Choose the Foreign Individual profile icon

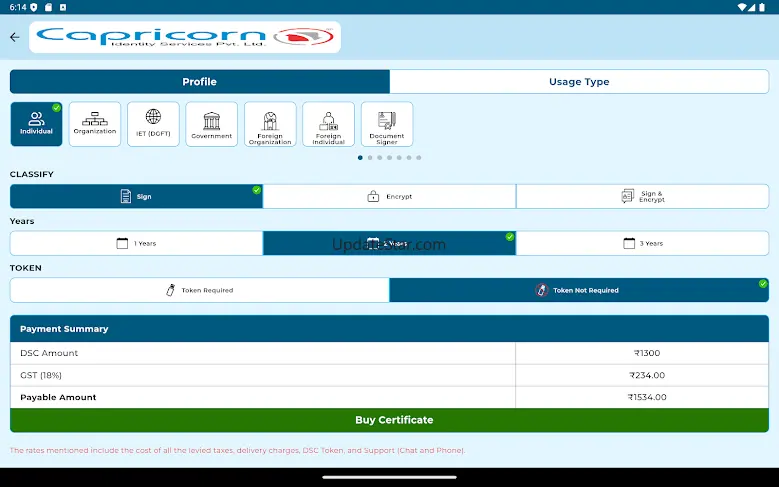point(328,124)
